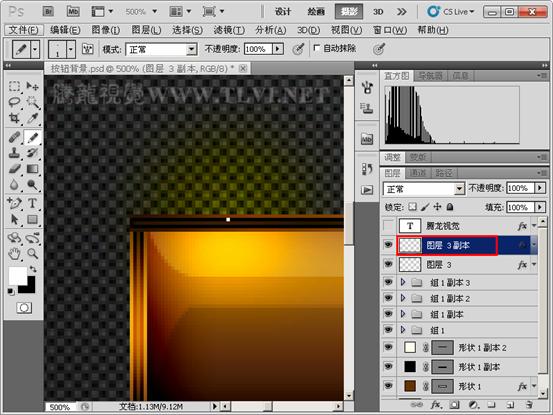Click the zoom percentage field in status bar
This screenshot has height=415, width=553.
(x=60, y=407)
